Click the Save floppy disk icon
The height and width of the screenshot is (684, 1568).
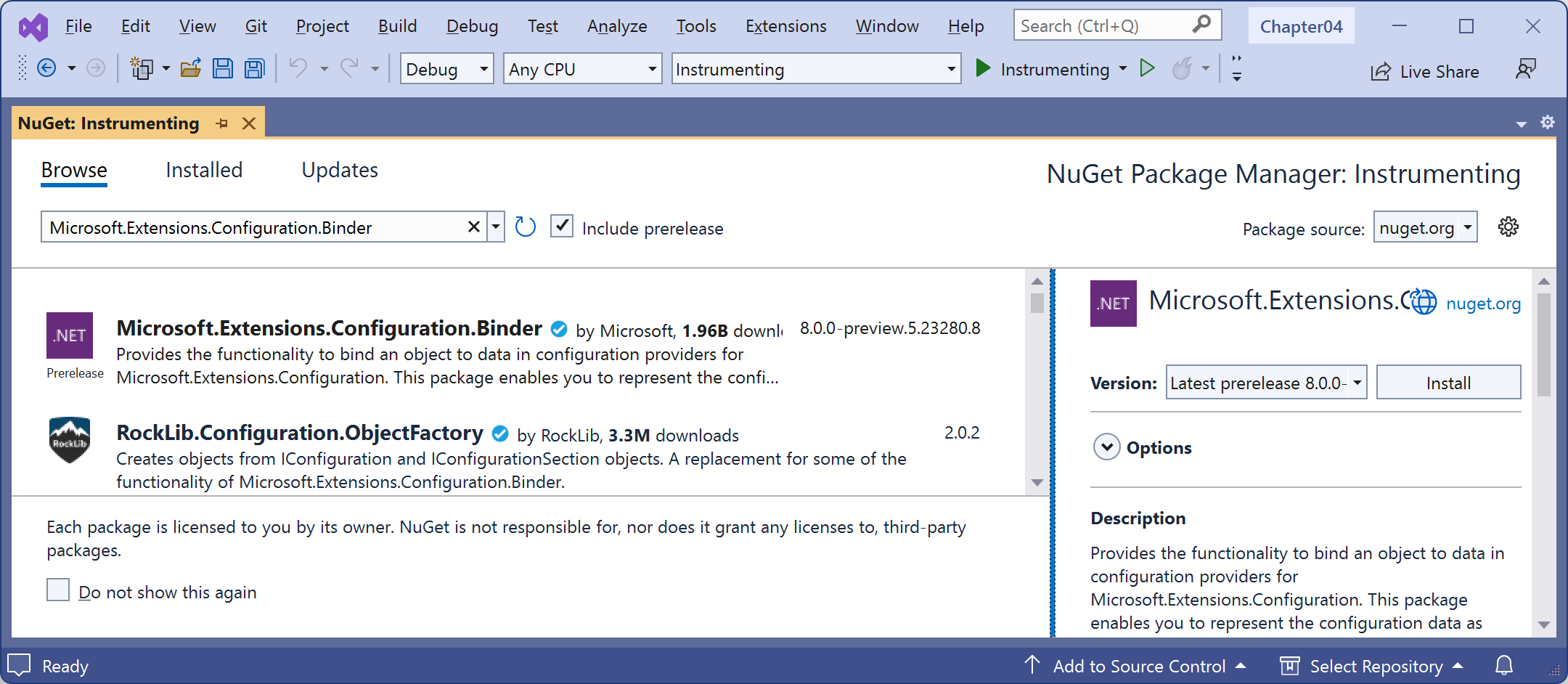click(223, 68)
